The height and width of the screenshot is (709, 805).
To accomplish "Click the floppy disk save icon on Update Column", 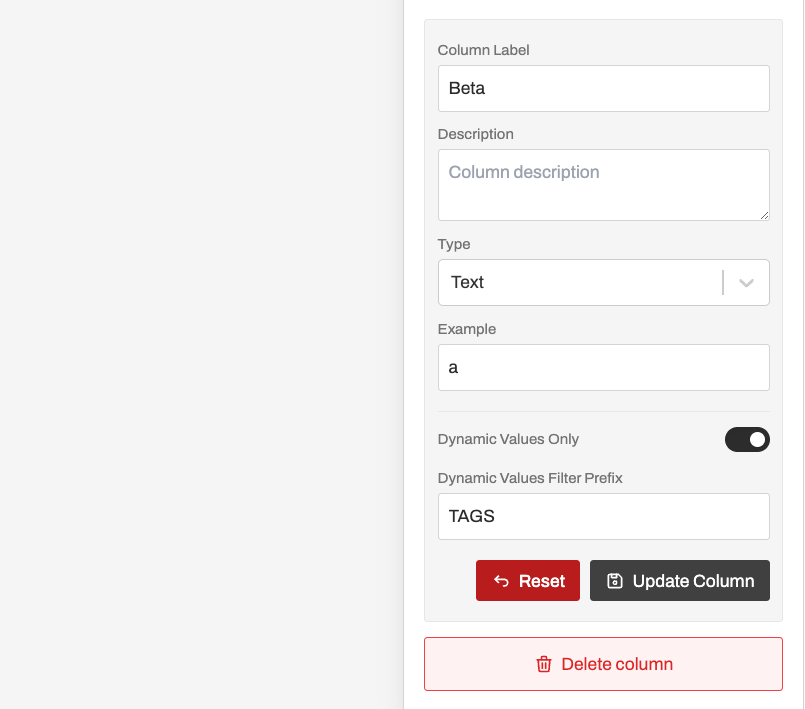I will 614,580.
